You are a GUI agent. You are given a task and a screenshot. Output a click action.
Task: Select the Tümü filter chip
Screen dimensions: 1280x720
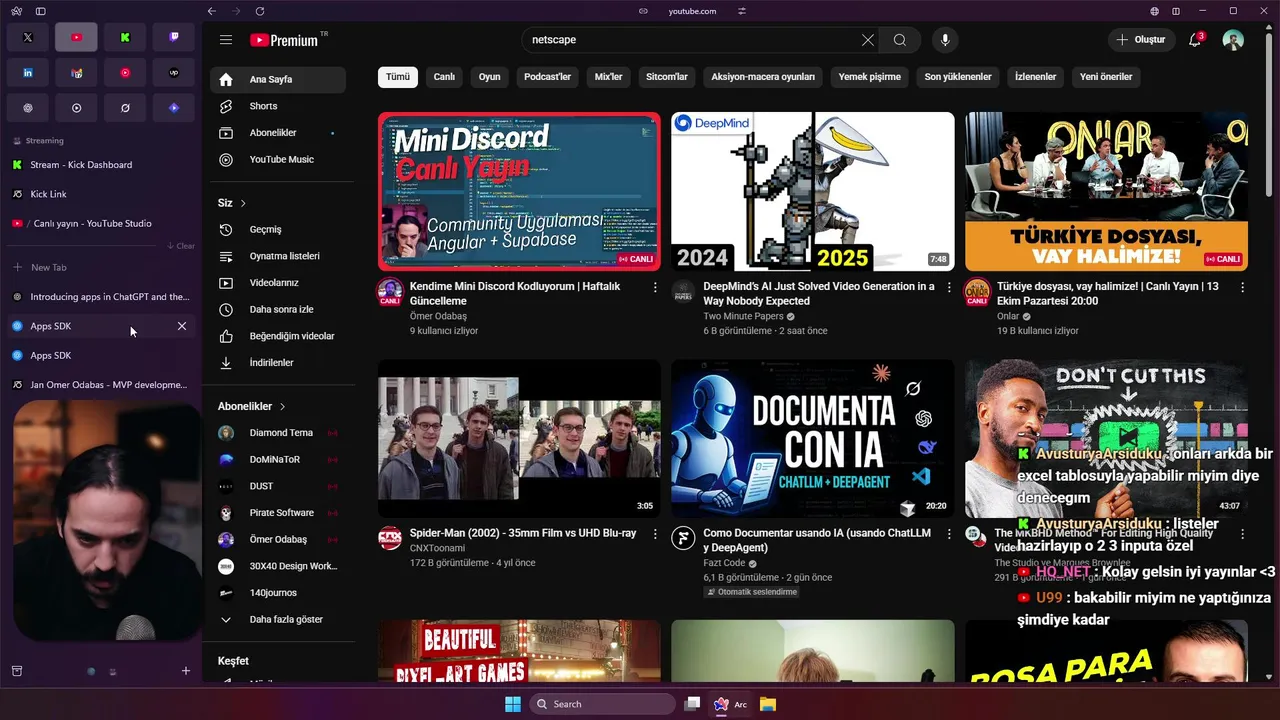398,77
